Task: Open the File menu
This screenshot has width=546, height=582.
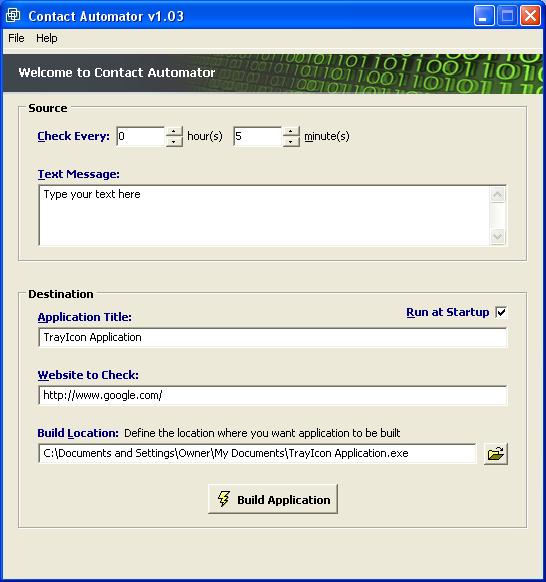Action: (x=16, y=38)
